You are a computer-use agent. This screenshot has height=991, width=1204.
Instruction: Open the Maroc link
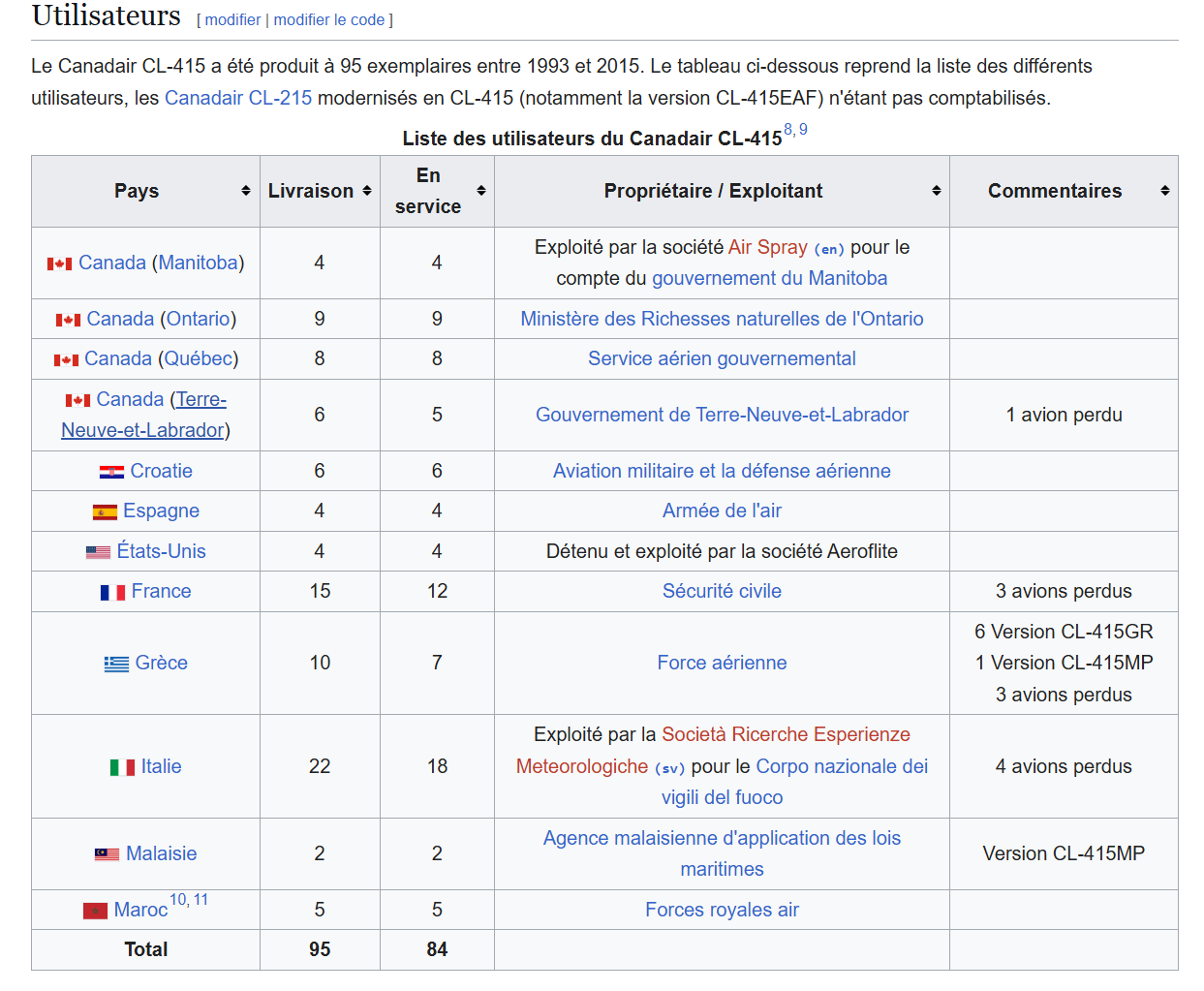140,910
